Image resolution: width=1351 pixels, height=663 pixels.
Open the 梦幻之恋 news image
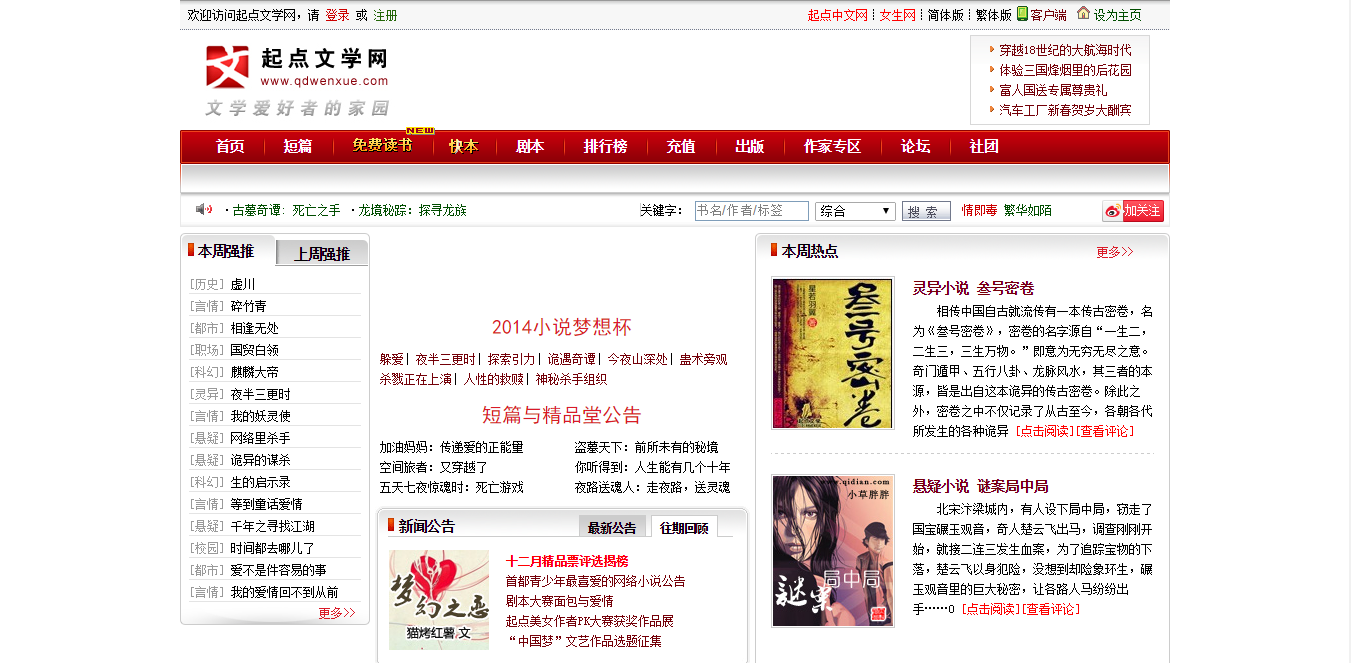[x=439, y=600]
